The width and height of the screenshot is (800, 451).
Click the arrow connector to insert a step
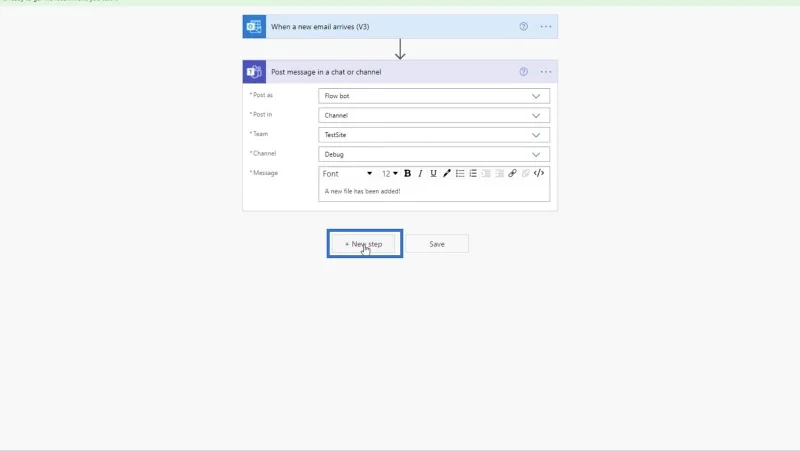tap(400, 49)
